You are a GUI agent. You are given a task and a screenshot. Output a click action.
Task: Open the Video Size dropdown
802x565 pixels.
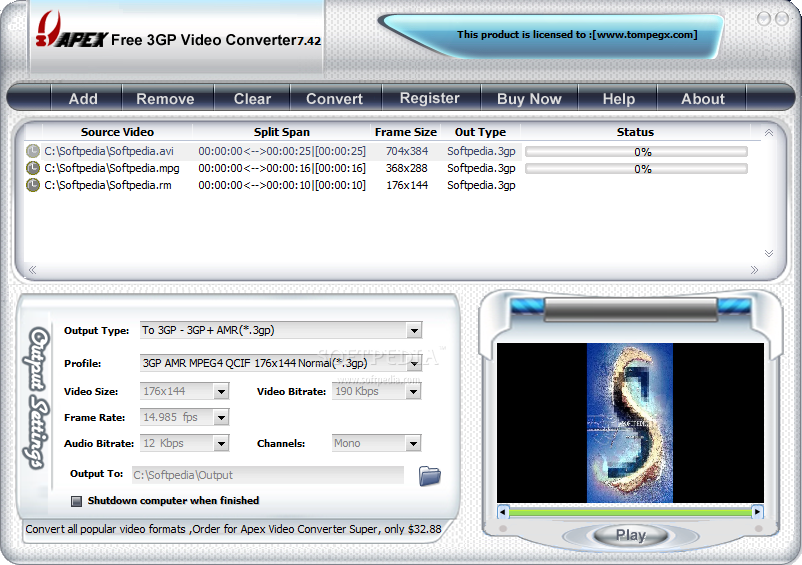click(x=221, y=392)
